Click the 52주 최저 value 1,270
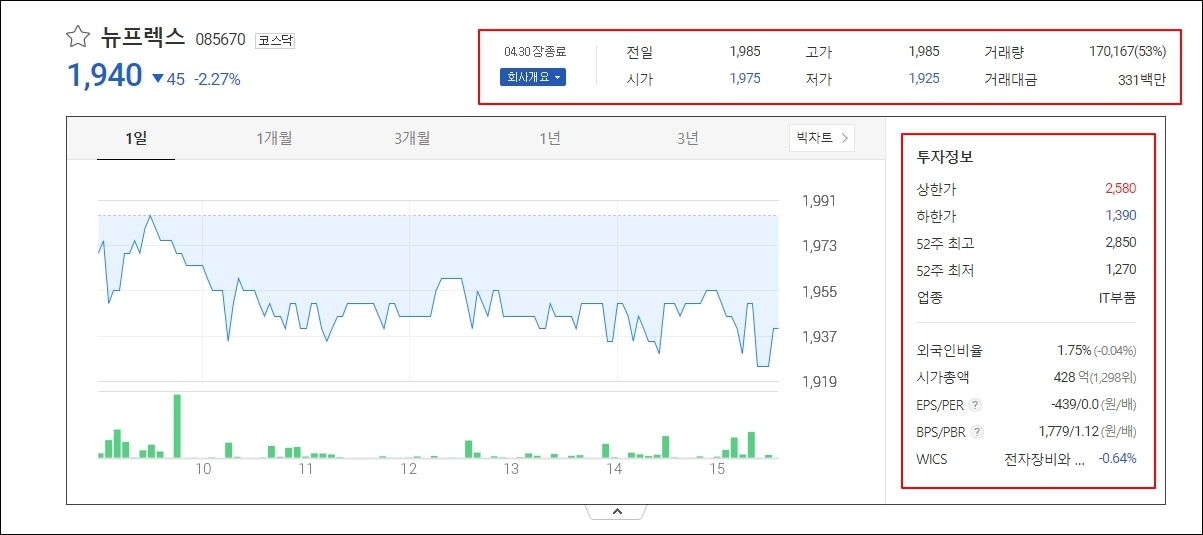The height and width of the screenshot is (535, 1203). click(x=1121, y=269)
